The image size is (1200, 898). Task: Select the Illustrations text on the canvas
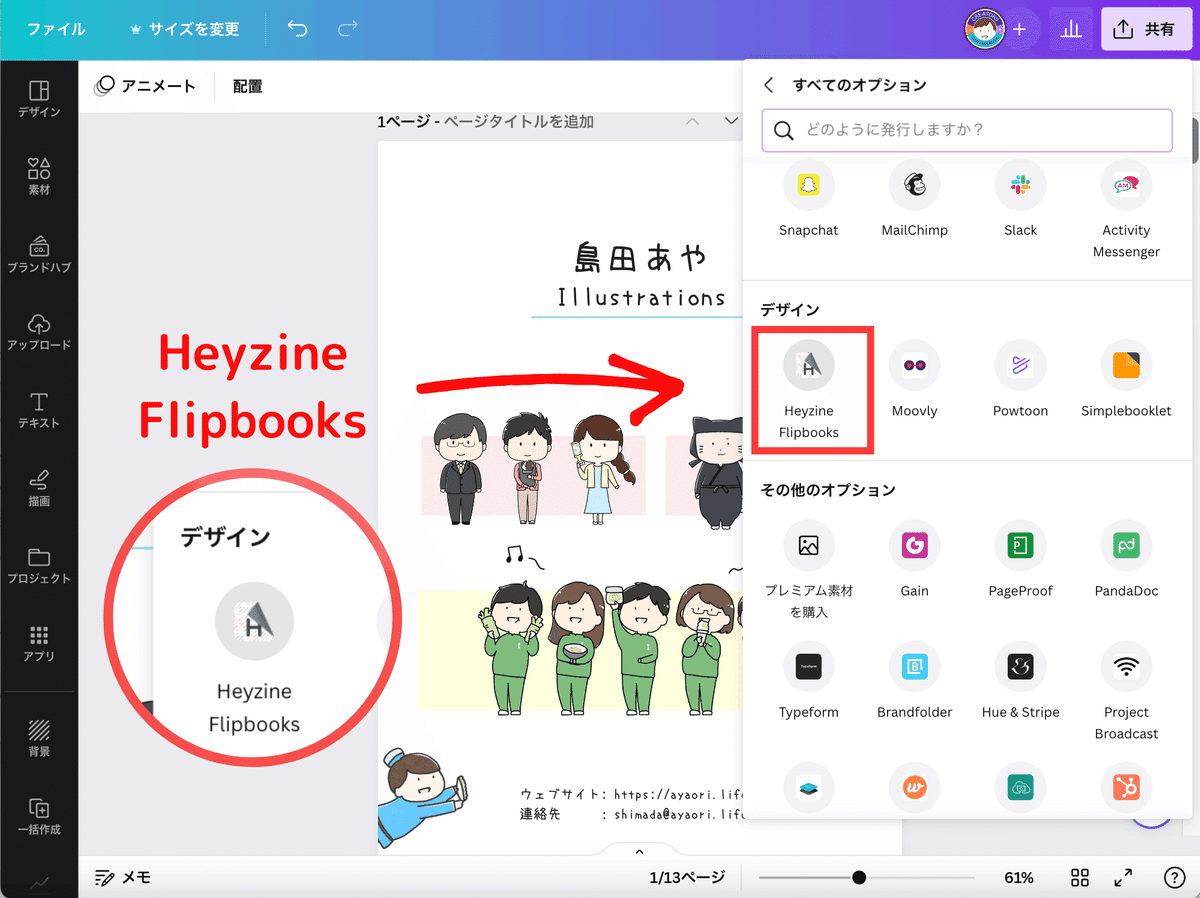point(641,297)
